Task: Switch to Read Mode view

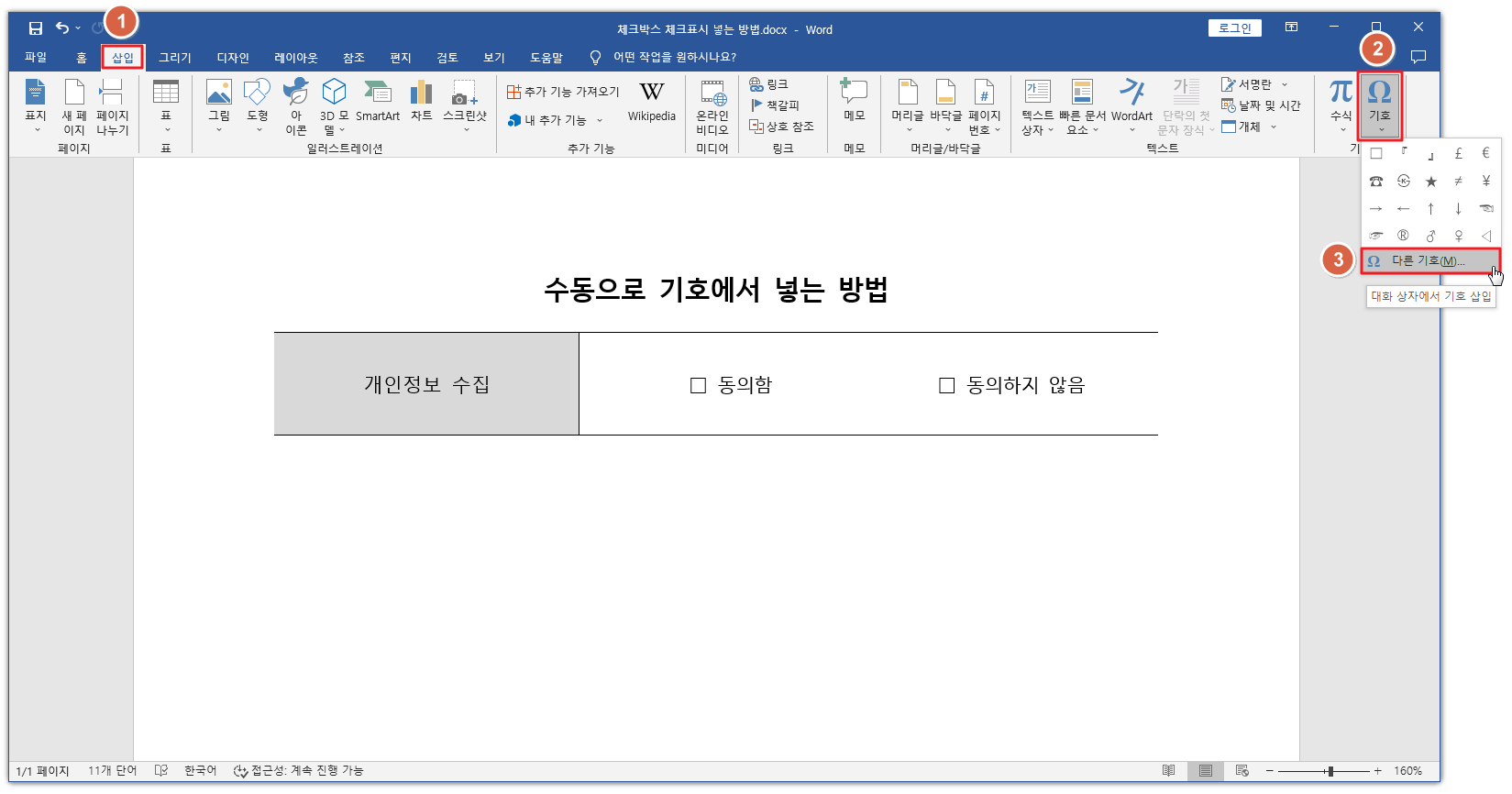Action: (1168, 771)
